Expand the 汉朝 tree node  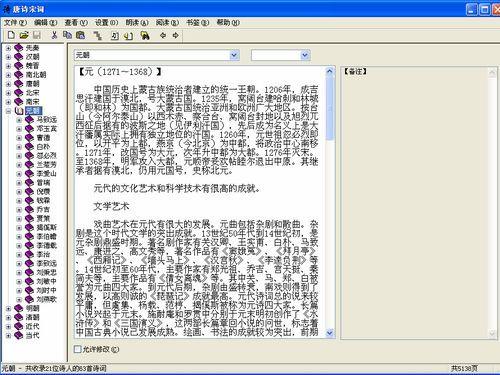pos(8,57)
